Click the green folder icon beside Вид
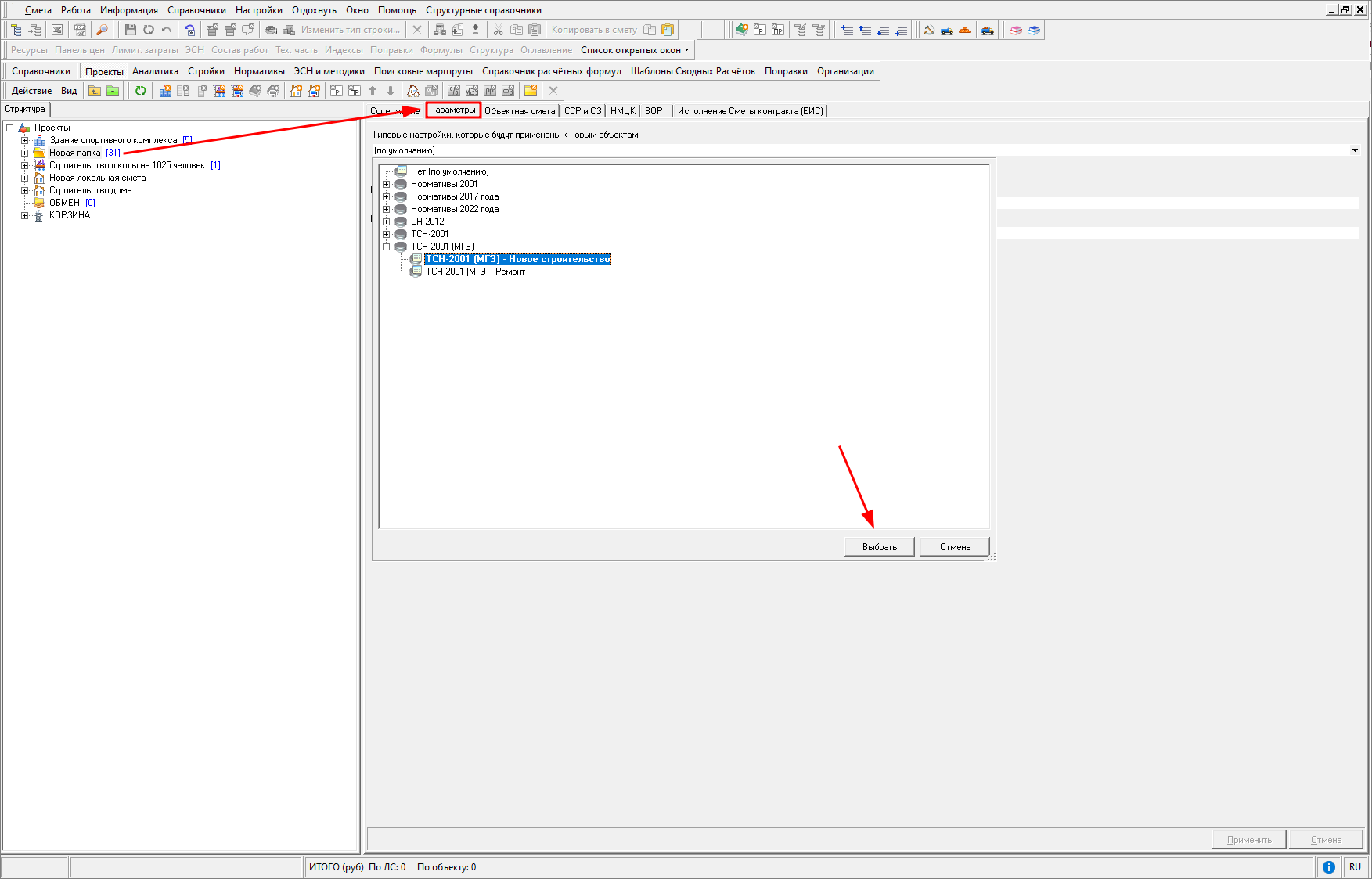Image resolution: width=1372 pixels, height=879 pixels. (x=113, y=91)
